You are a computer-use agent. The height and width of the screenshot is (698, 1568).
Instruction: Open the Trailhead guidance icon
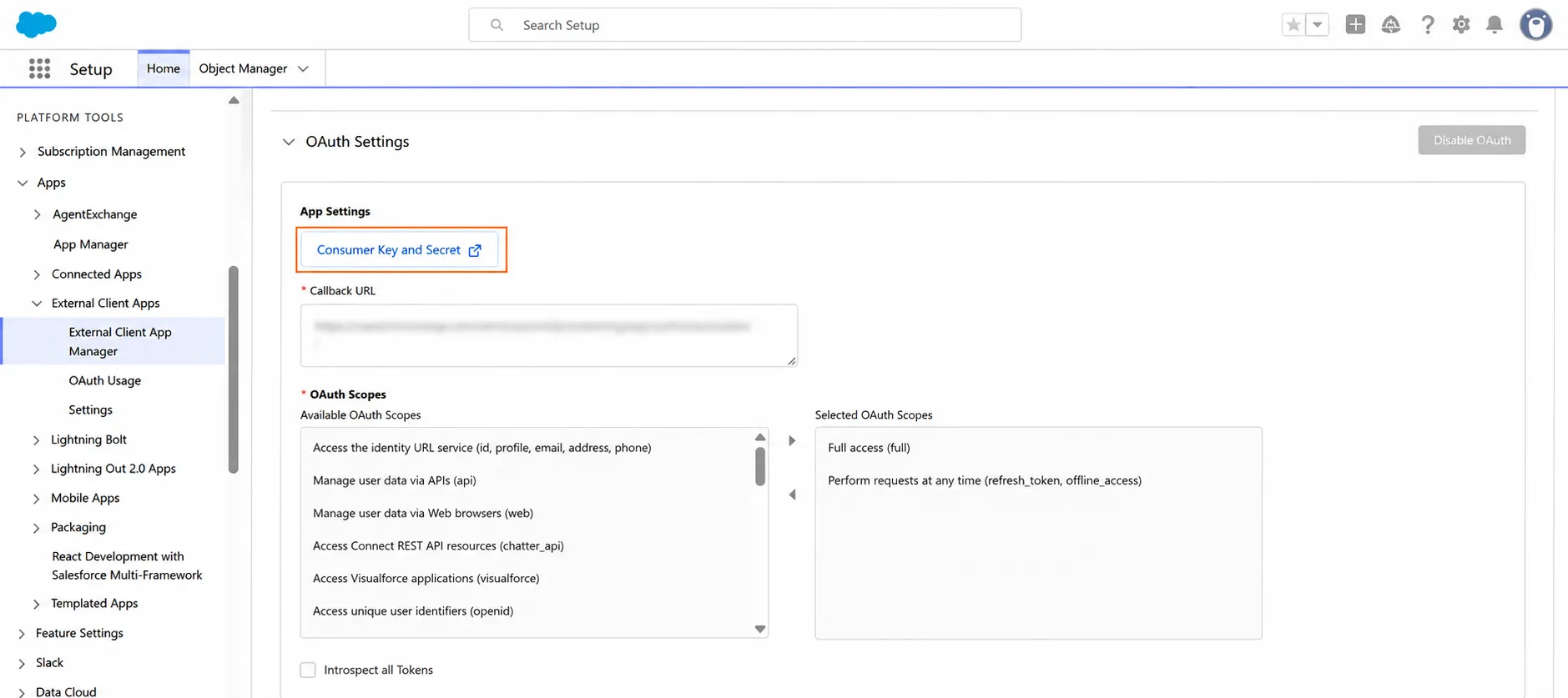coord(1390,25)
